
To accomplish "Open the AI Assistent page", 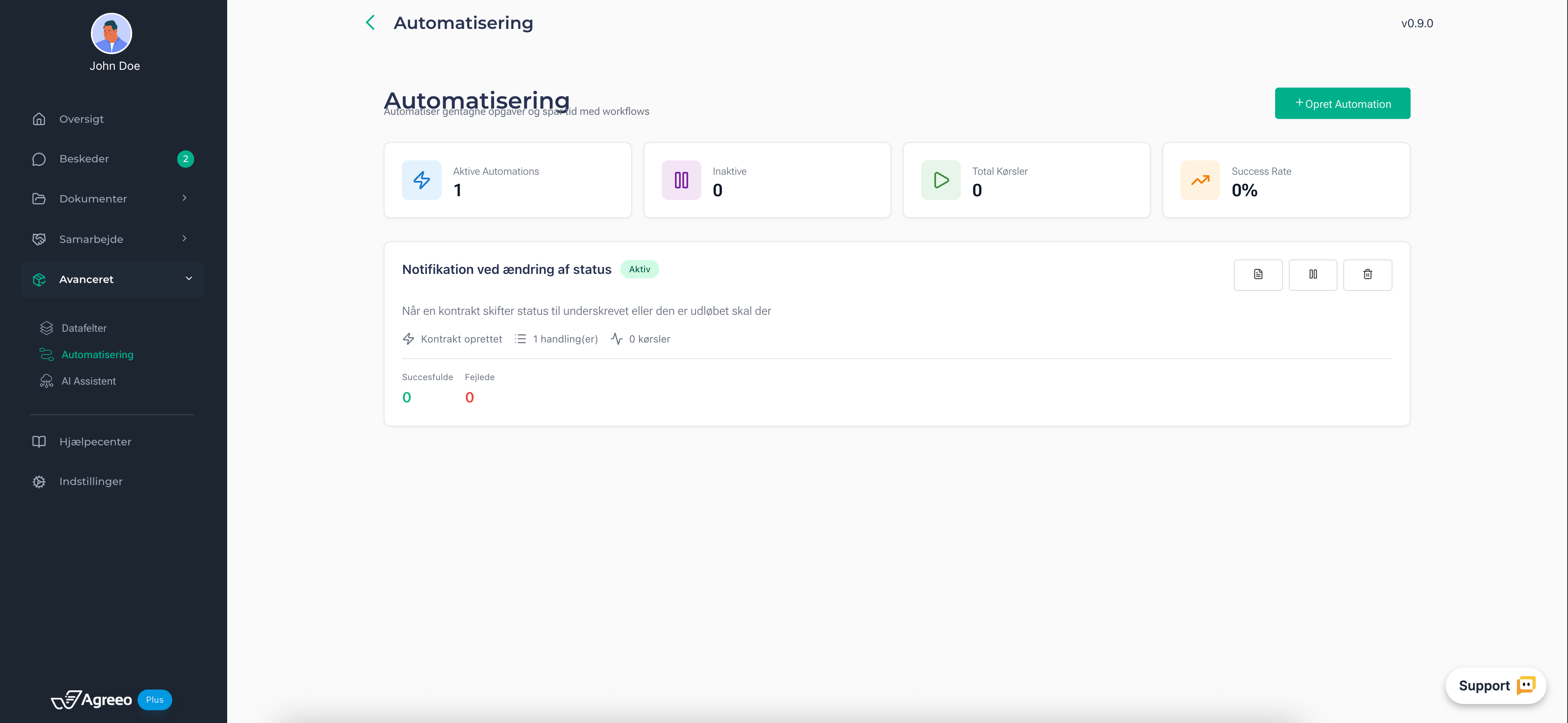I will tap(88, 381).
